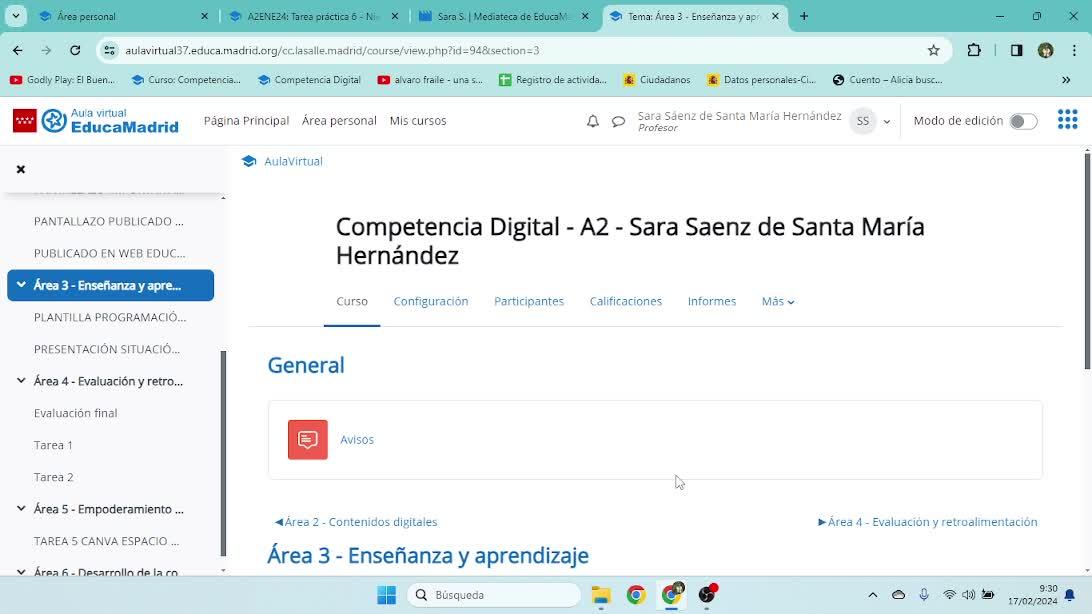1092x614 pixels.
Task: Expand the Más dropdown menu
Action: (x=778, y=301)
